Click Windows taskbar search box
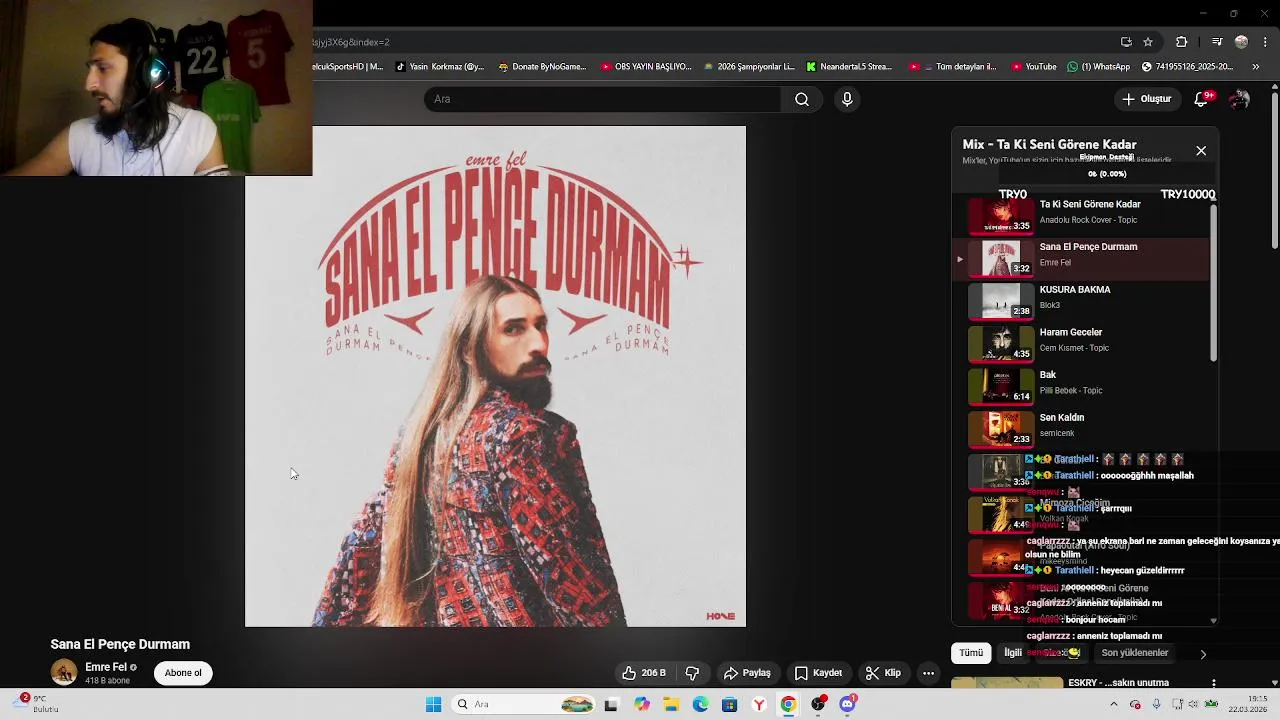1280x720 pixels. point(525,705)
